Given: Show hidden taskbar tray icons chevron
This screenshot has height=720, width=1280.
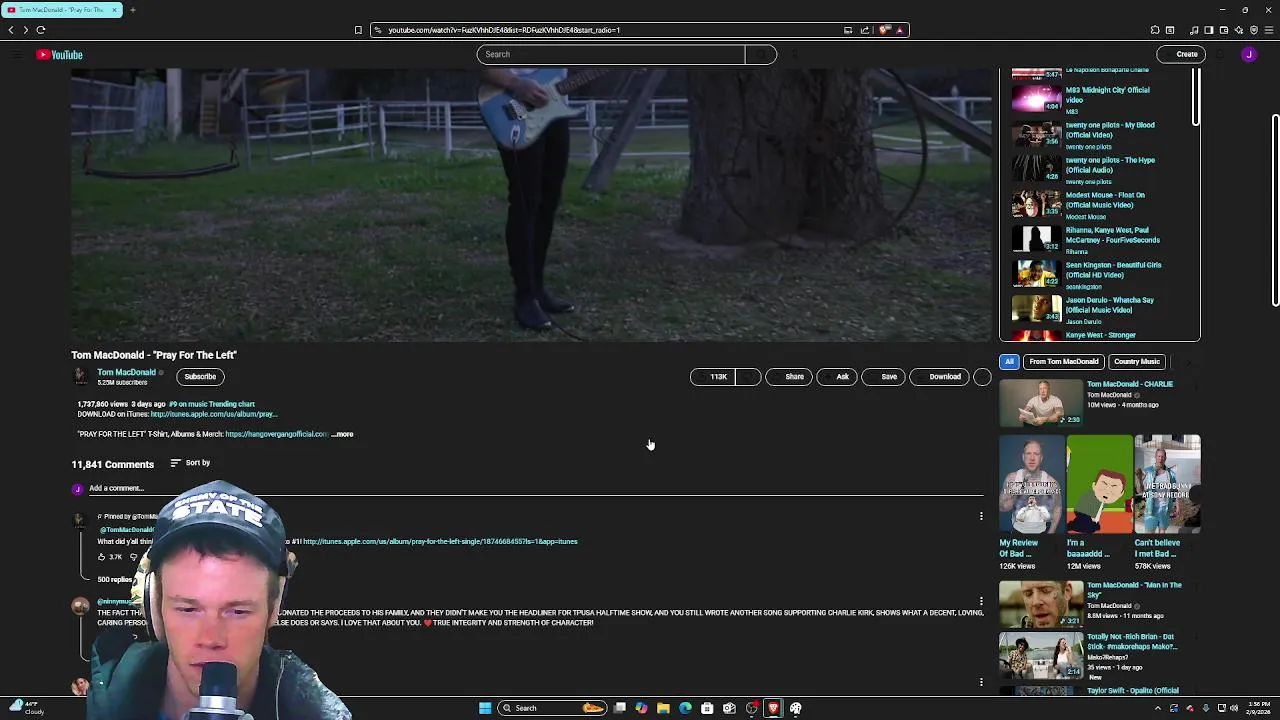Looking at the screenshot, I should [x=1158, y=708].
